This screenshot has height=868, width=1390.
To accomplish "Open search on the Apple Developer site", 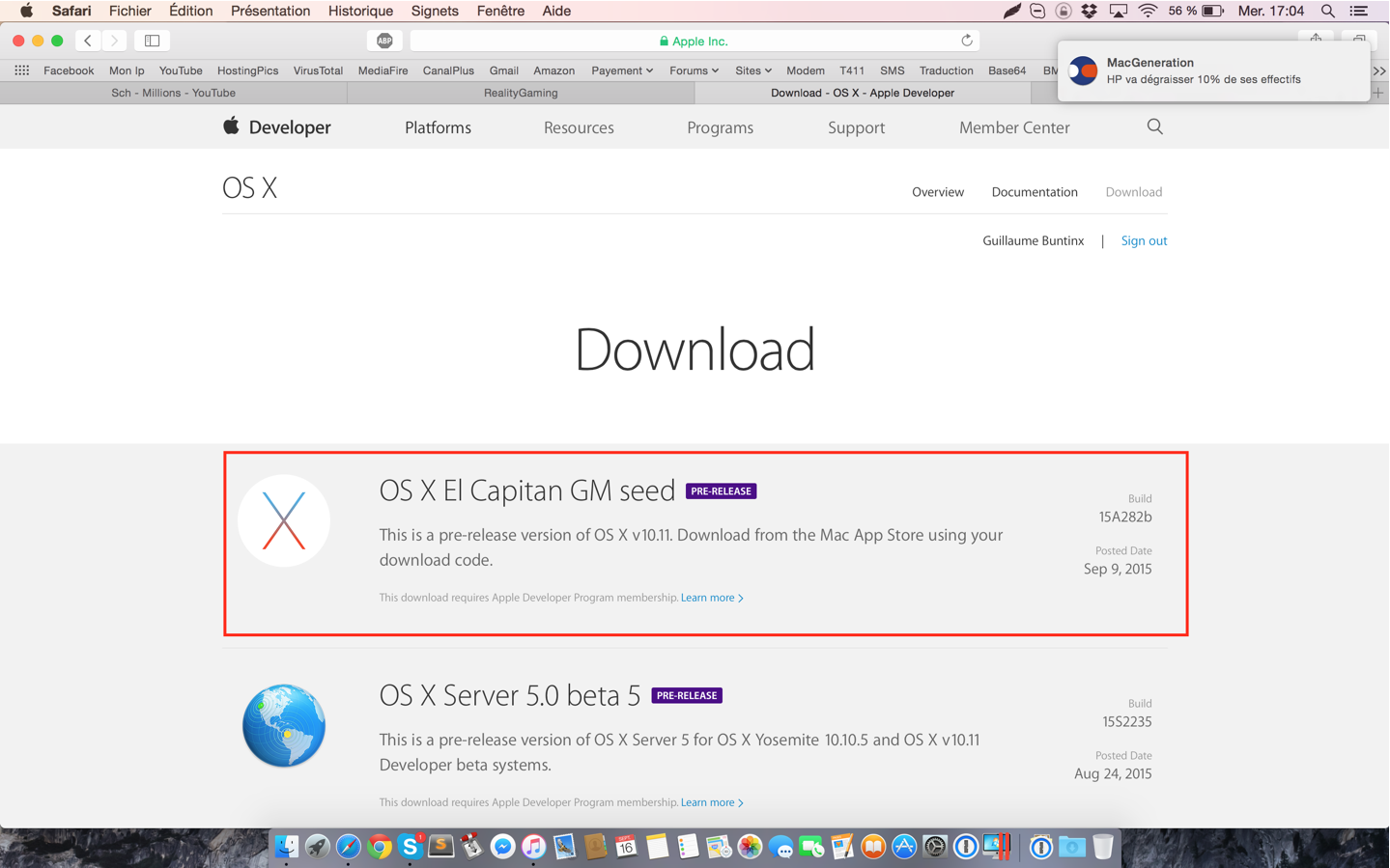I will 1154,126.
